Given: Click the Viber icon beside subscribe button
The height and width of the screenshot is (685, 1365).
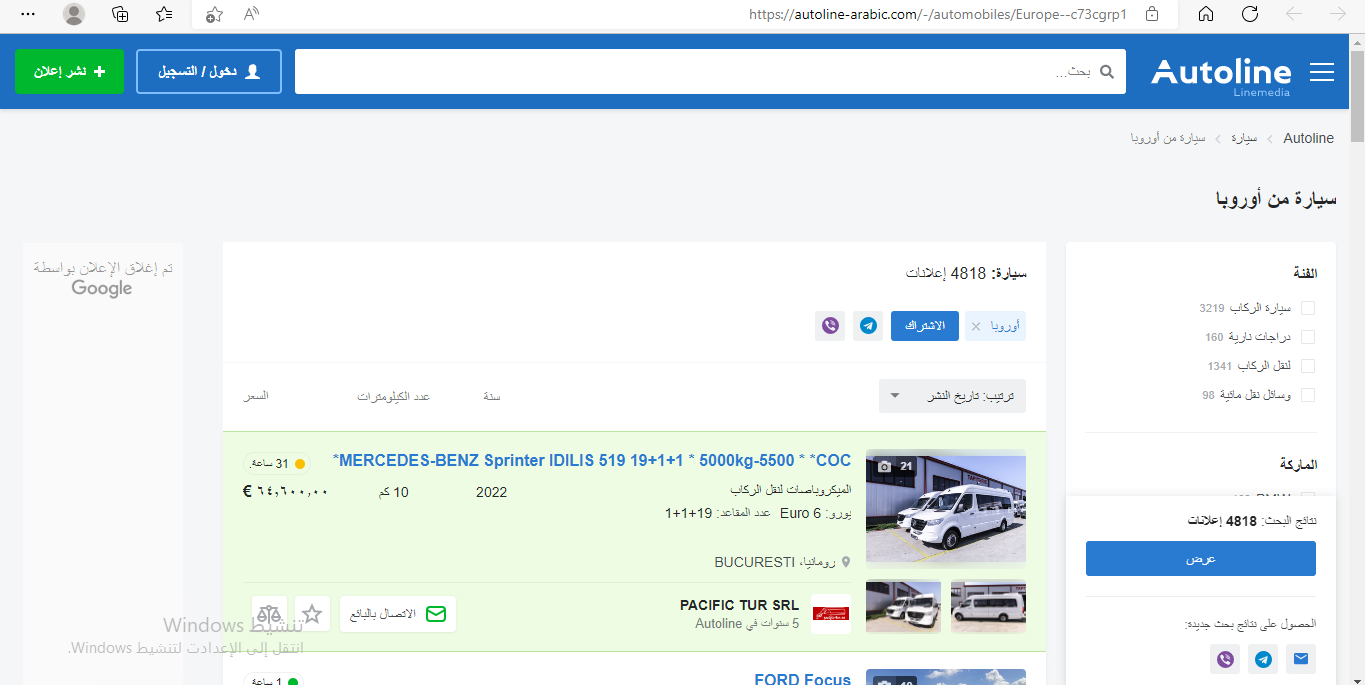Looking at the screenshot, I should tap(830, 326).
